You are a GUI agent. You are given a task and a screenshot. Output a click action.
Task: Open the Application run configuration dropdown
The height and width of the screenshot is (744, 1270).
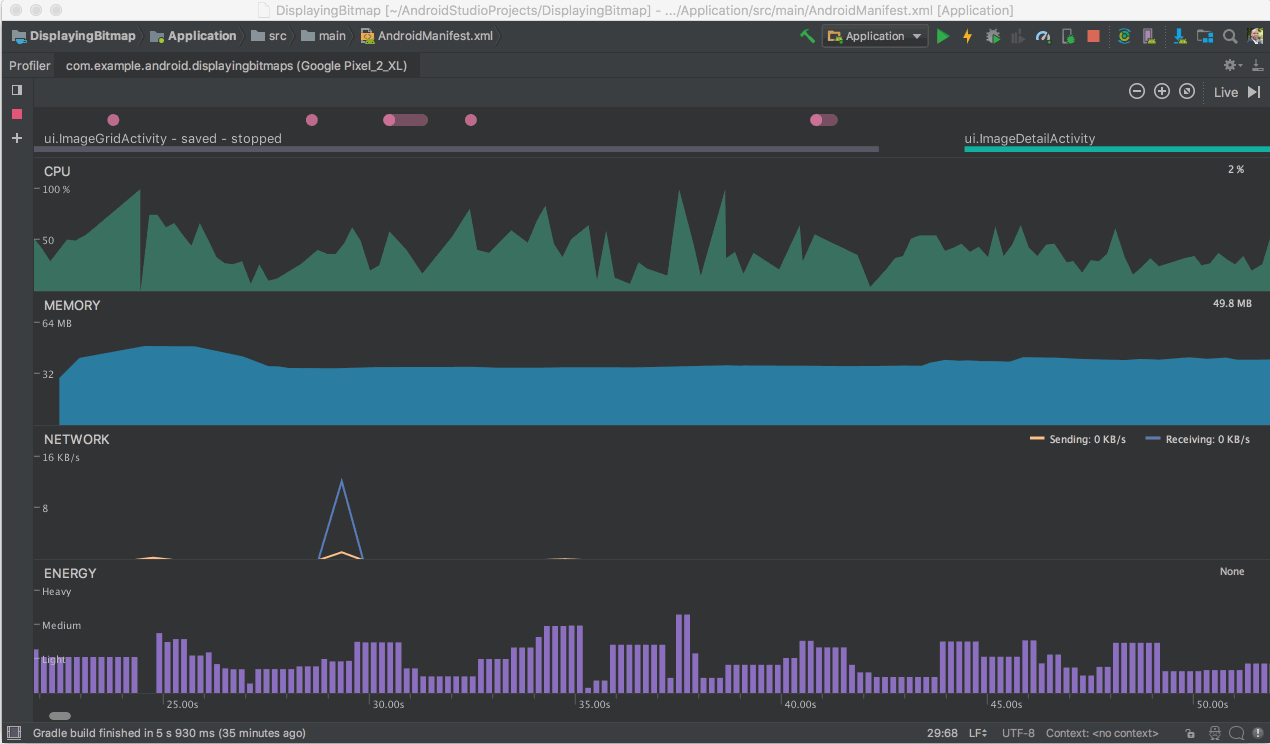coord(875,36)
